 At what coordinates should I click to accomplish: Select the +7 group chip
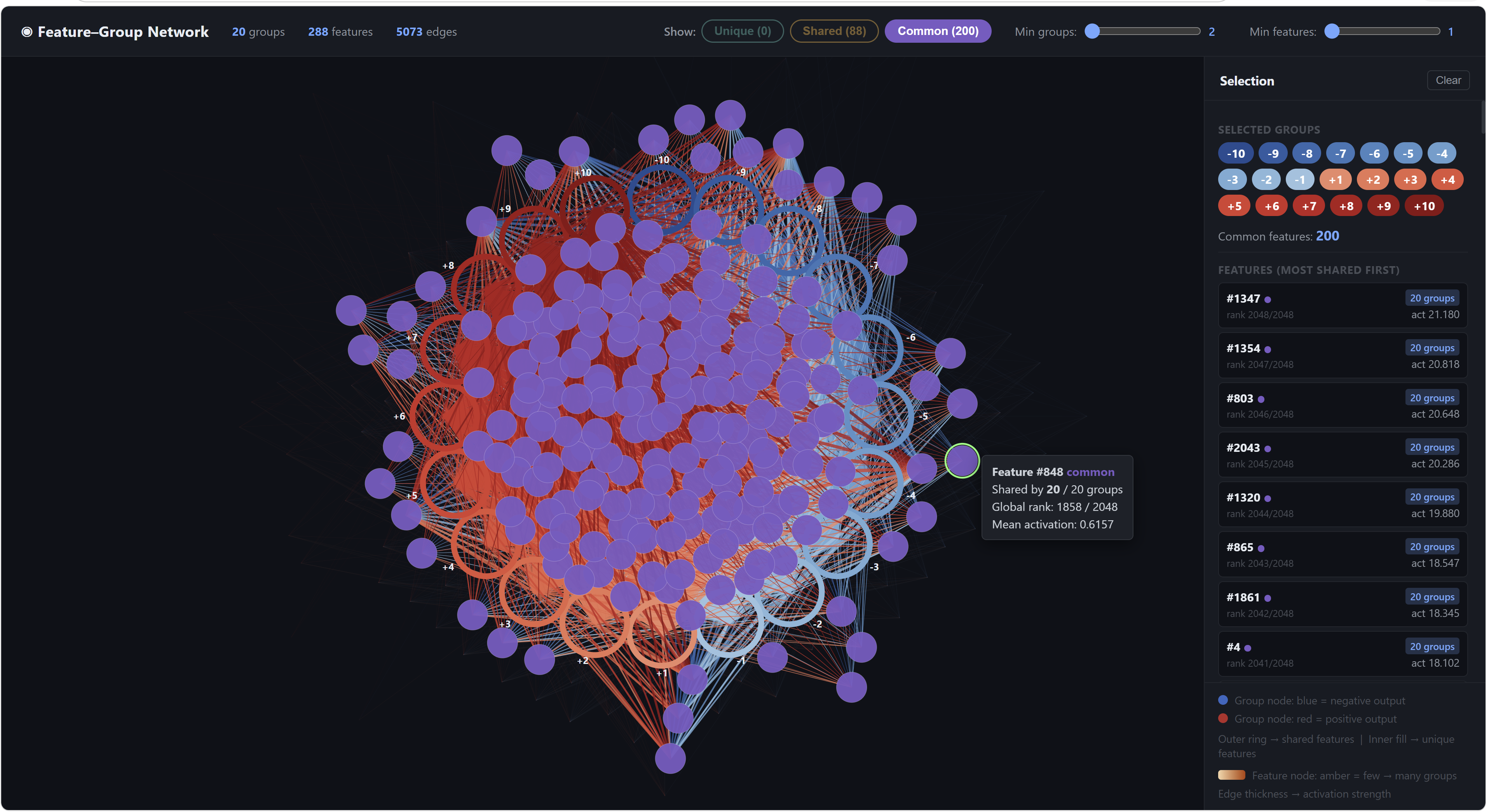1309,206
